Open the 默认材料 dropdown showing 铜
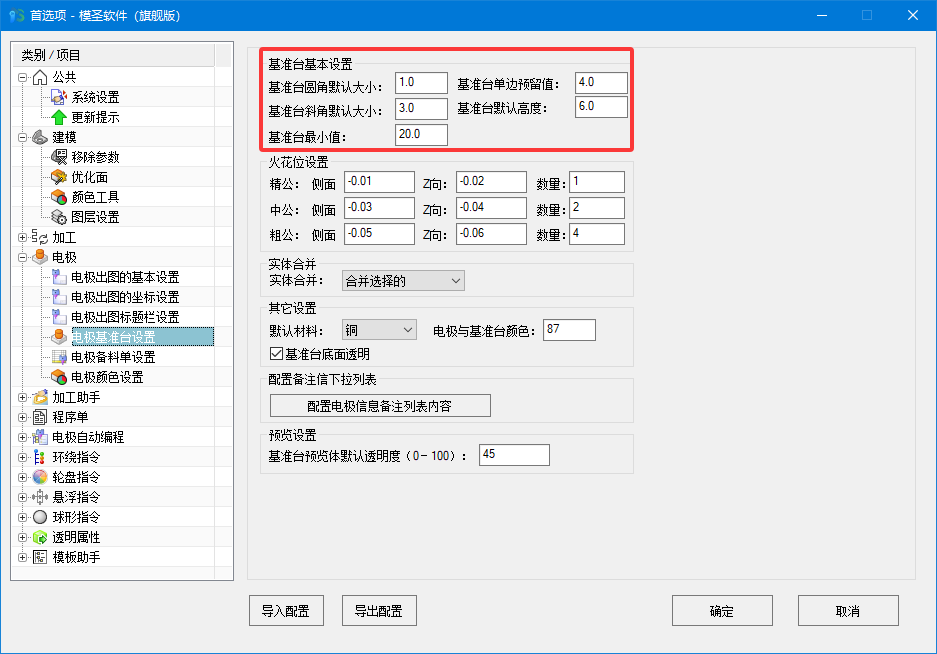 click(x=379, y=330)
